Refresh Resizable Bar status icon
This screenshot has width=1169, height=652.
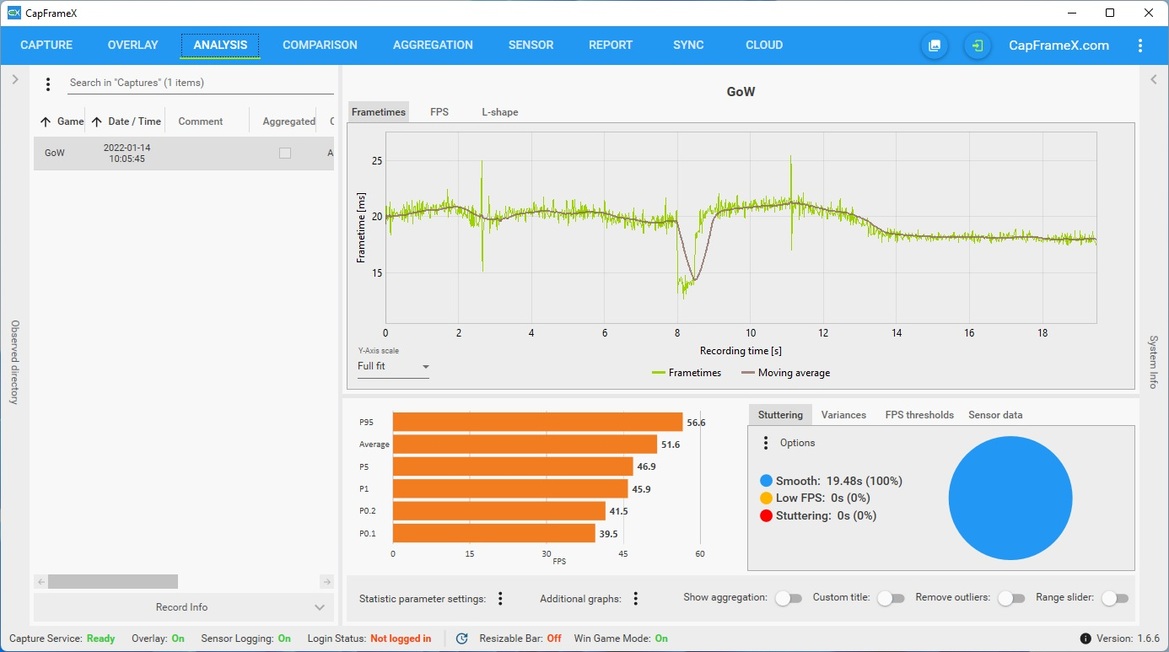click(x=462, y=639)
